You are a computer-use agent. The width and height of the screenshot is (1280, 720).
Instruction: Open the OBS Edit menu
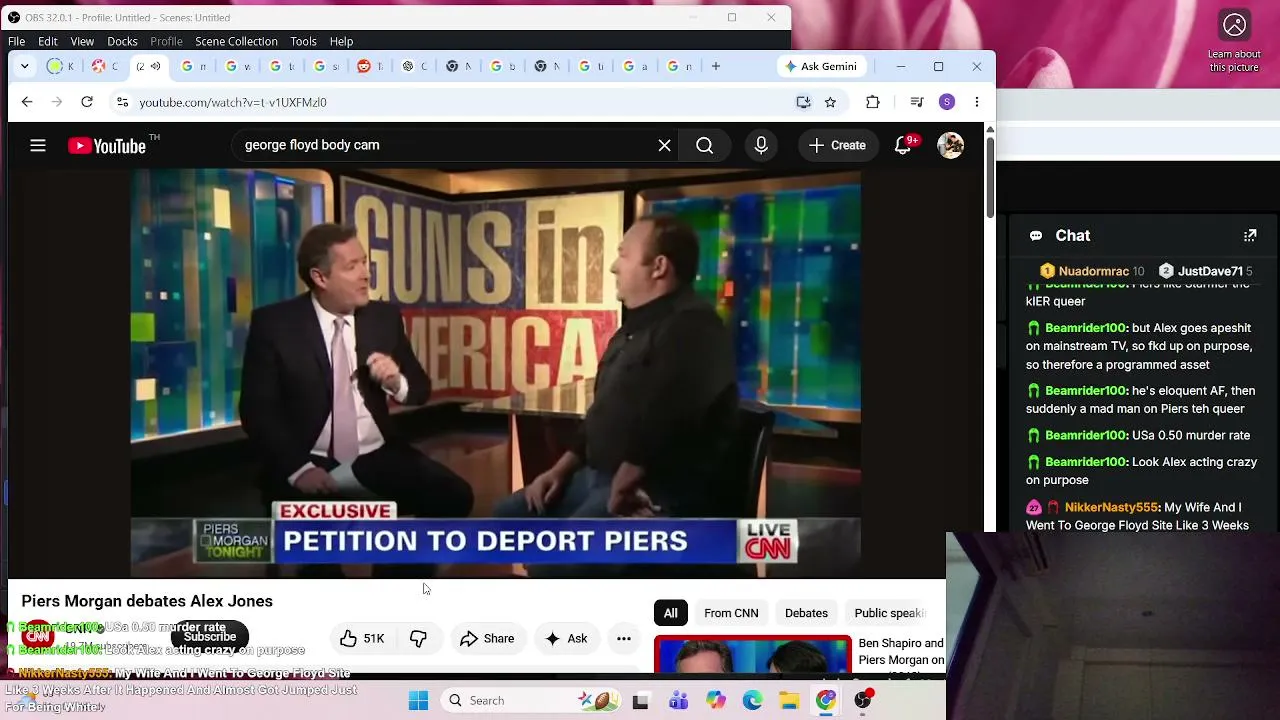(x=48, y=41)
